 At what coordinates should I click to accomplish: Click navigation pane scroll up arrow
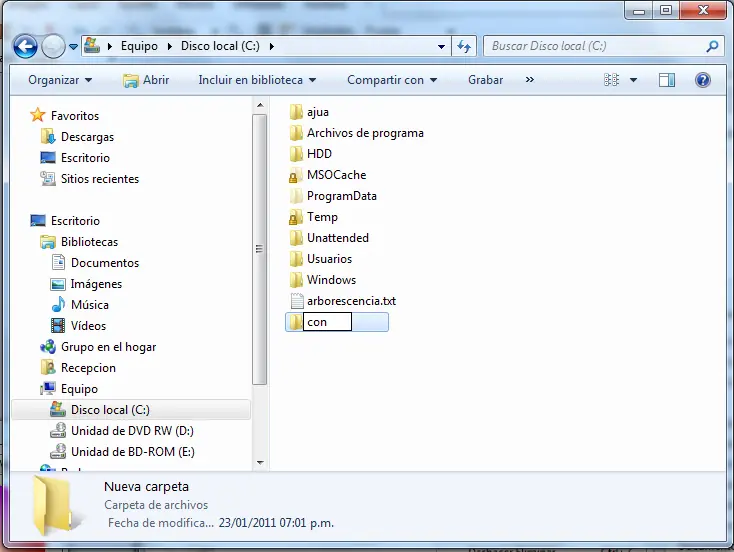tap(260, 105)
